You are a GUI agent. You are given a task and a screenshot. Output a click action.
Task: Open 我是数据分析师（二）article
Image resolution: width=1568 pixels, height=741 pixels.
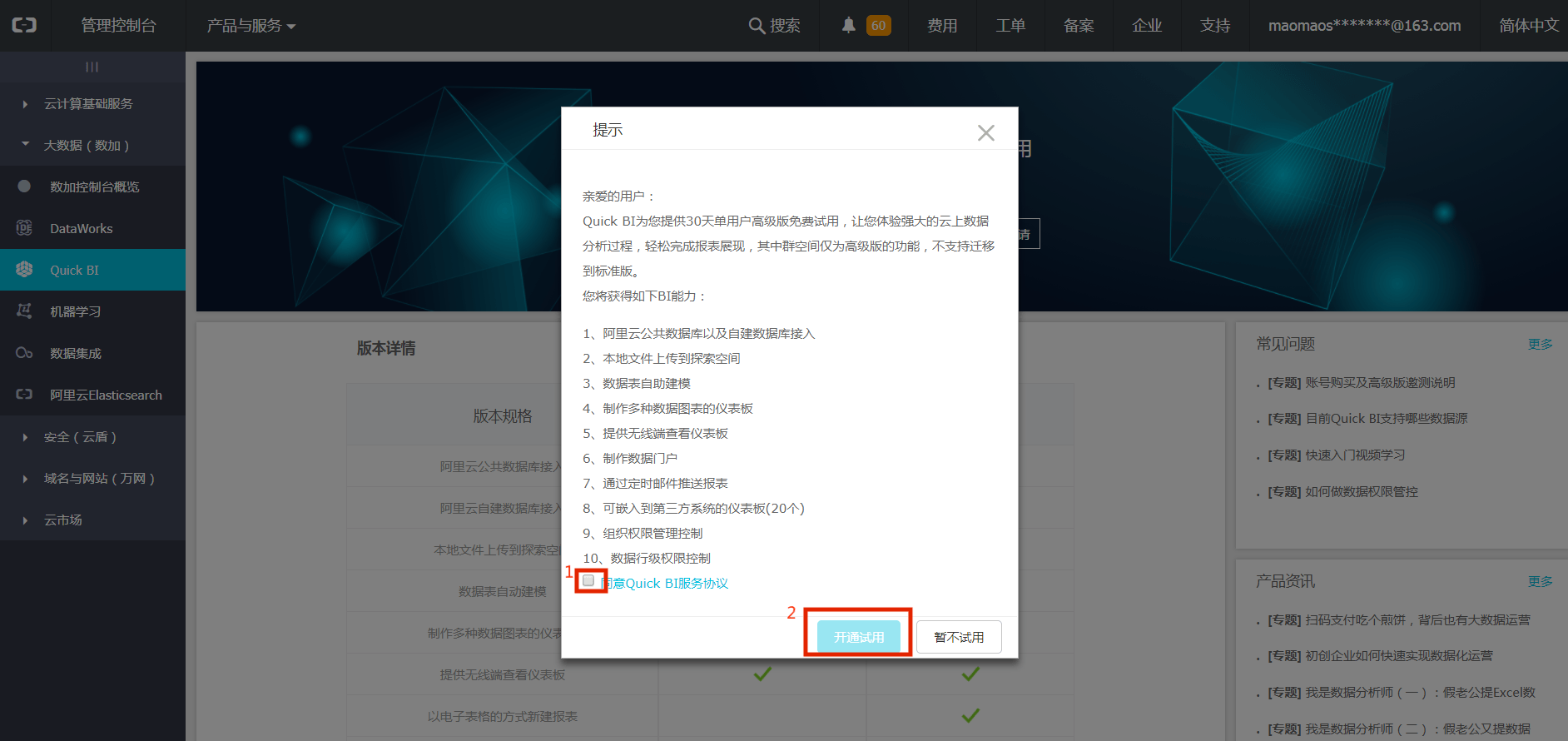(x=1399, y=729)
